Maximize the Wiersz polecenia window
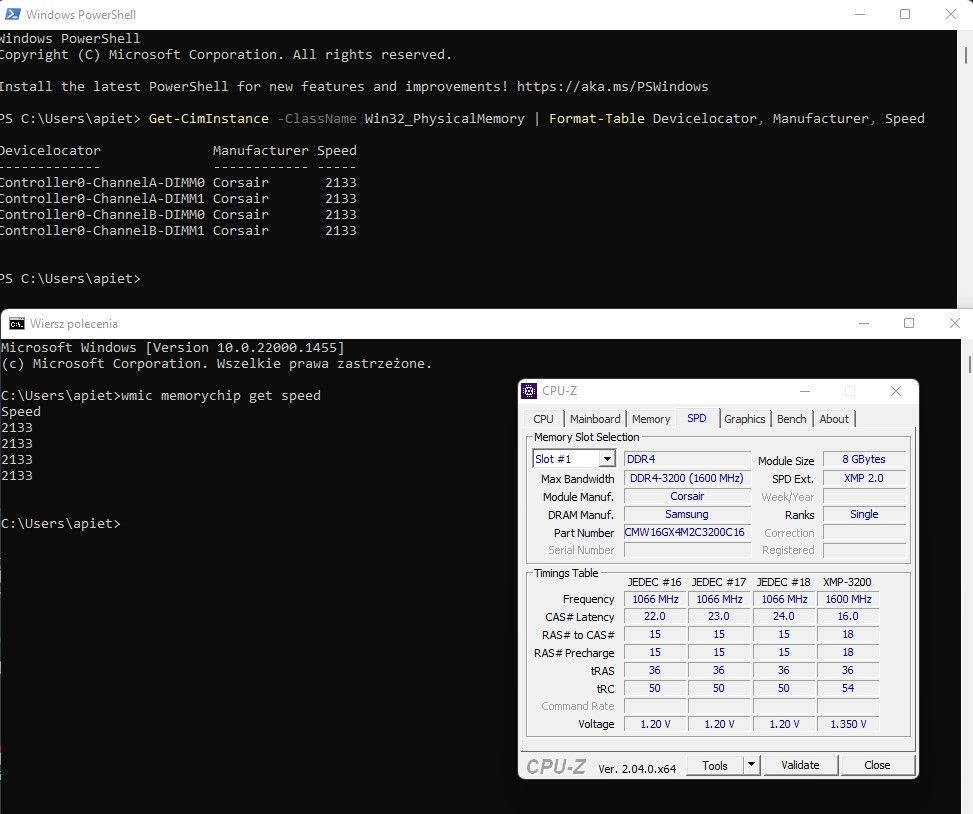This screenshot has width=973, height=814. pos(909,323)
